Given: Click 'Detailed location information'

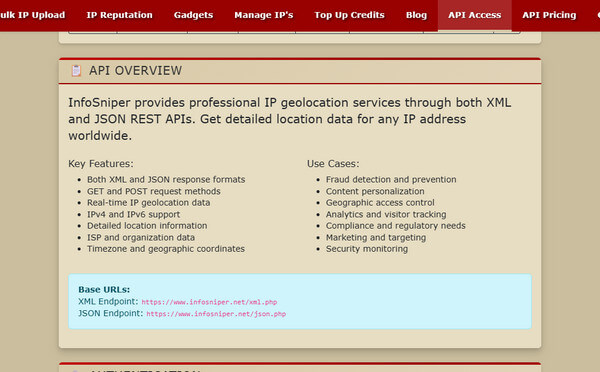Looking at the screenshot, I should coord(147,226).
